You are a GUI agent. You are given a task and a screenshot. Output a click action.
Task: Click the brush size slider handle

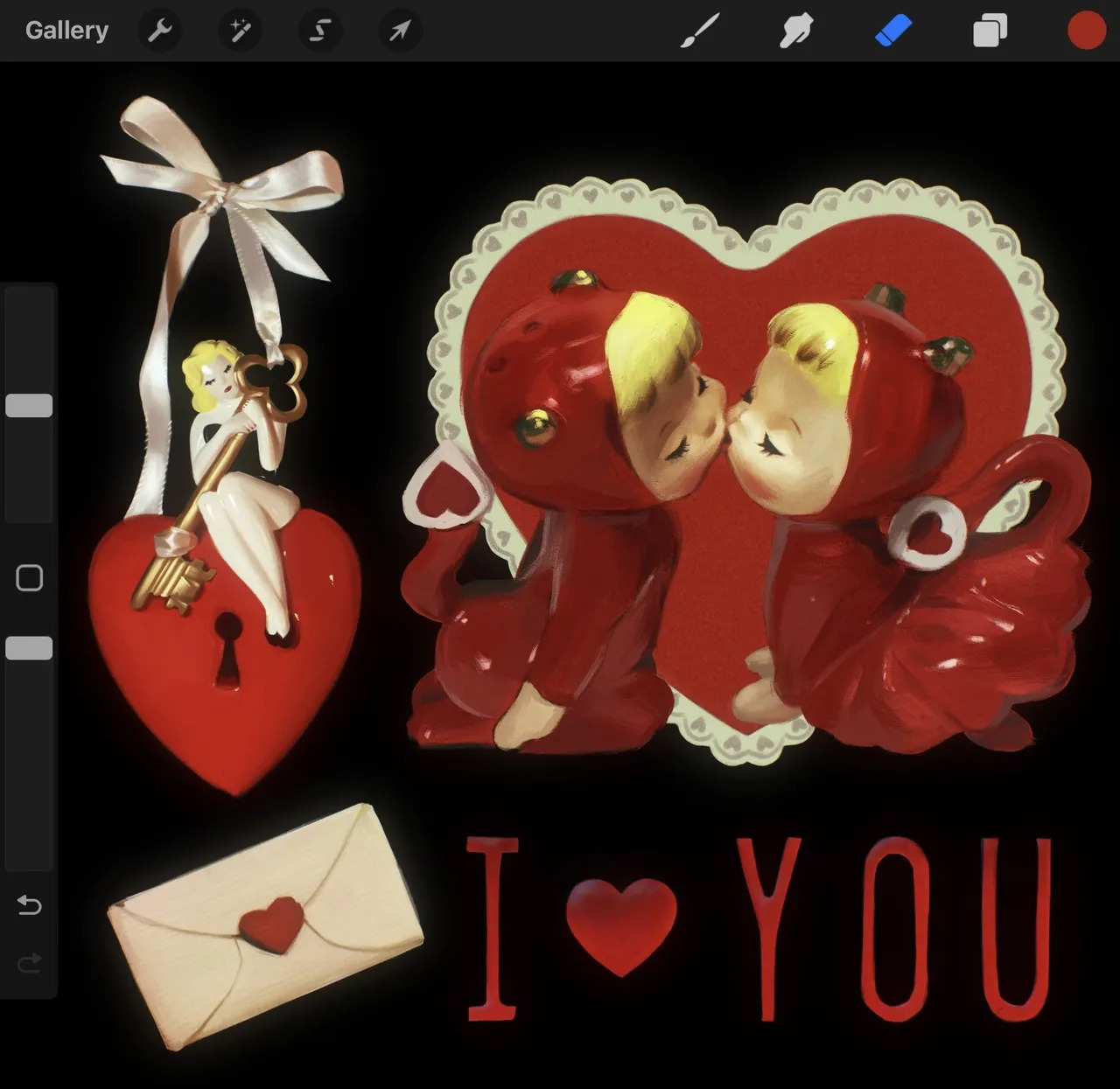29,406
